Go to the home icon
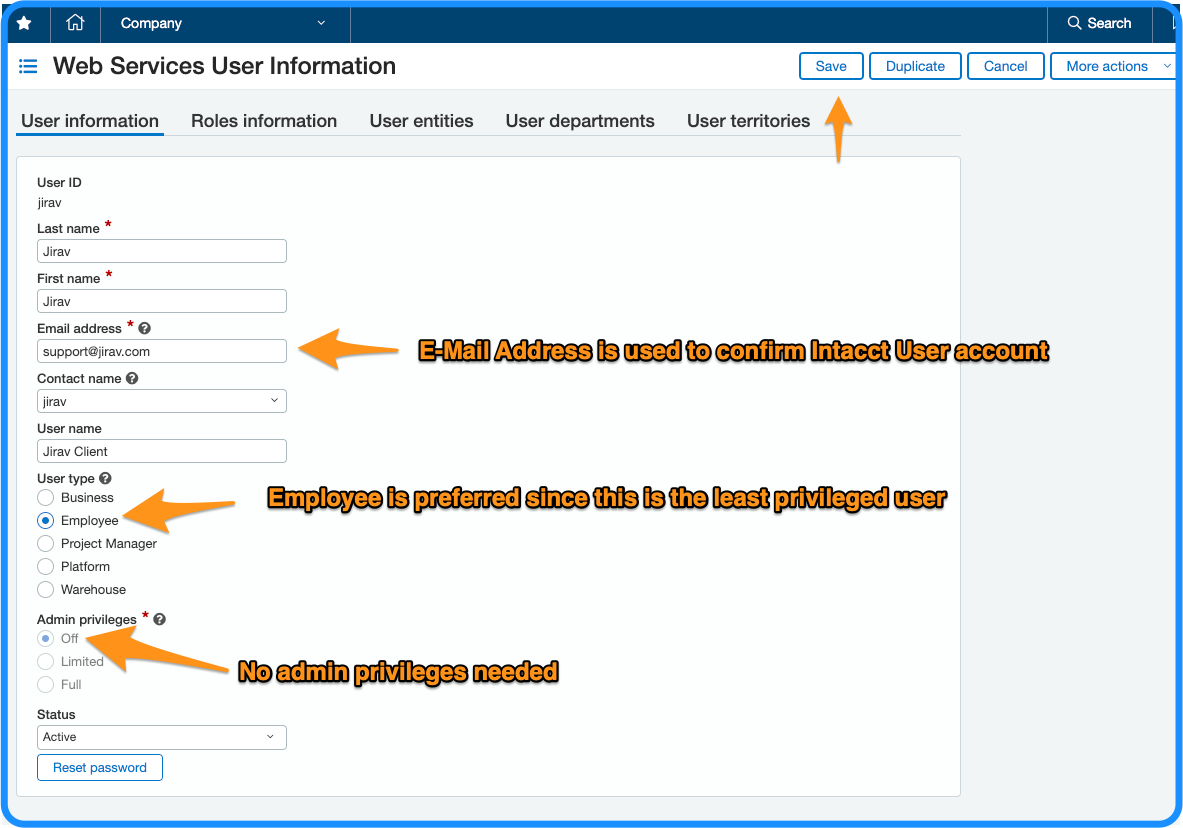The height and width of the screenshot is (828, 1183). coord(75,23)
